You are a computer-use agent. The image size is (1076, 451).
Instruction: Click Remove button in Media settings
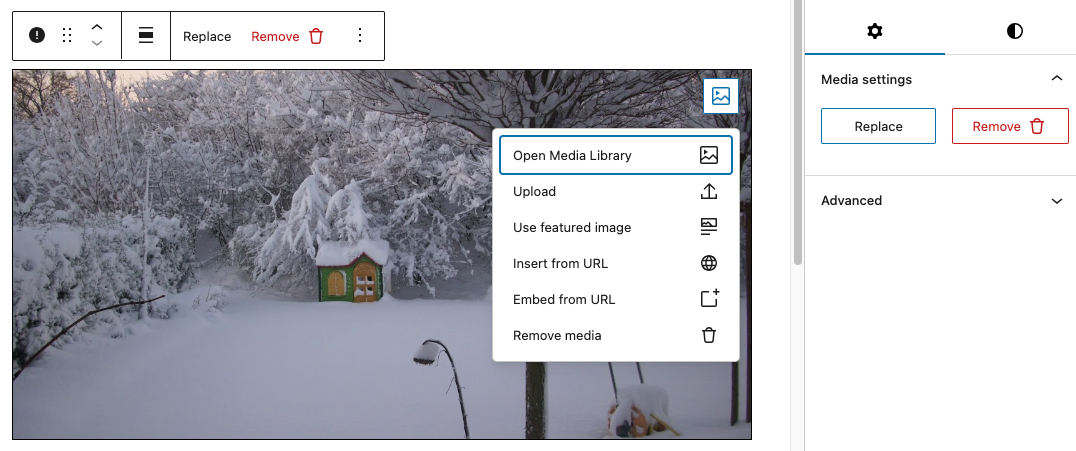tap(1010, 126)
